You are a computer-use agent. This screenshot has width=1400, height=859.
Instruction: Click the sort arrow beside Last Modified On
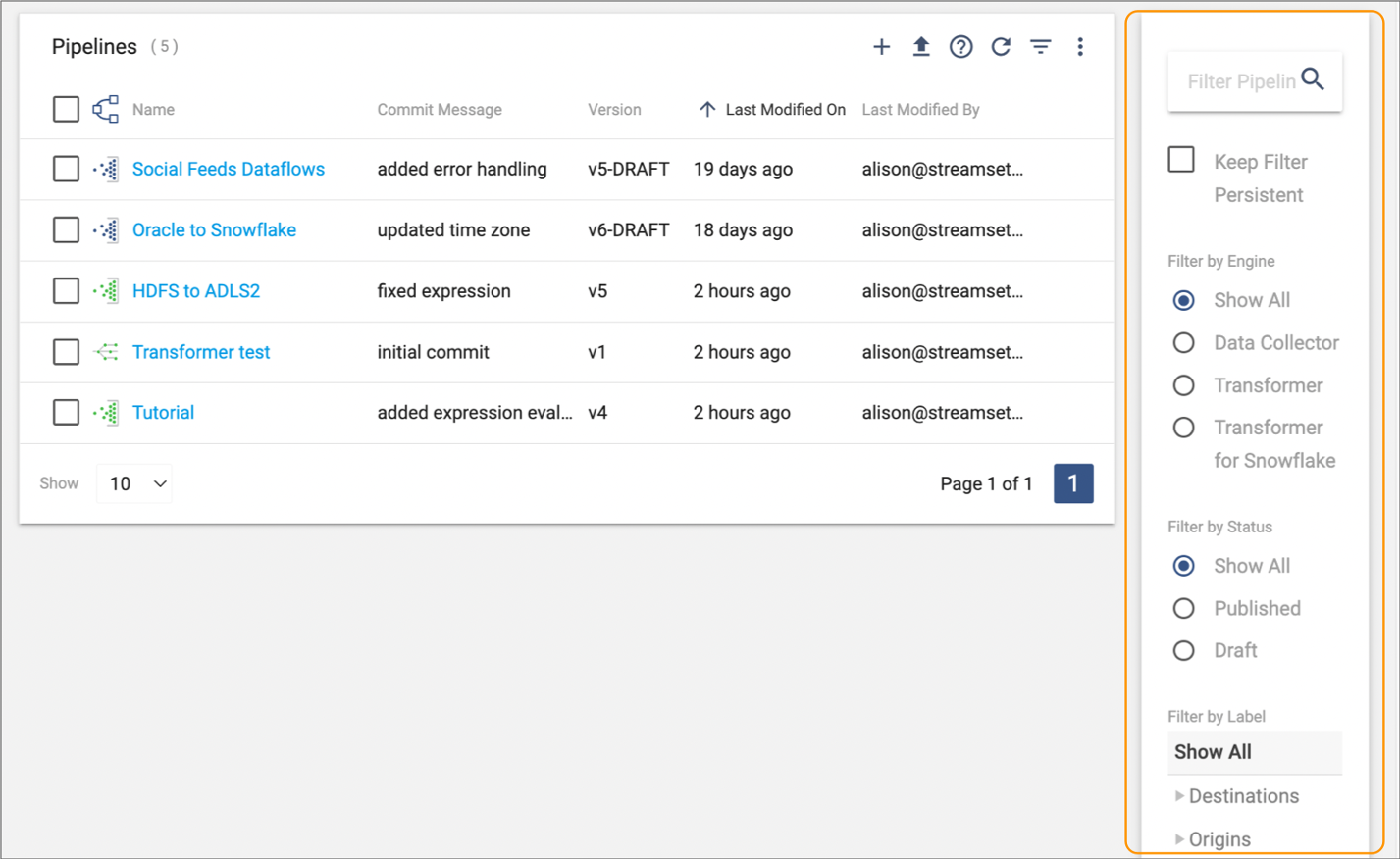coord(707,109)
